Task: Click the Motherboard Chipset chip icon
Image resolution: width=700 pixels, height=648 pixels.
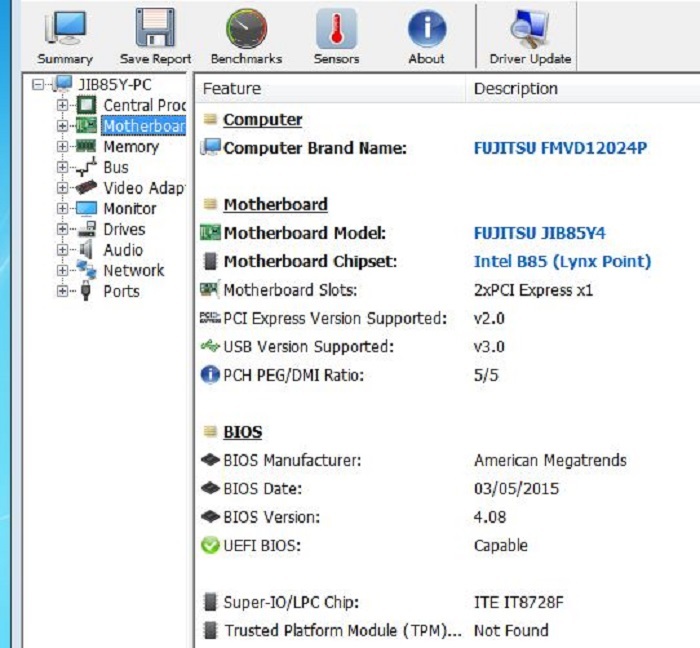Action: pyautogui.click(x=210, y=262)
